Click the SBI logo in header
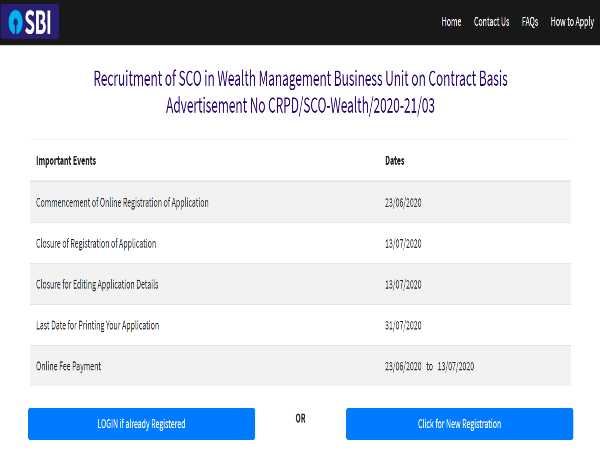The image size is (600, 450). [x=31, y=21]
